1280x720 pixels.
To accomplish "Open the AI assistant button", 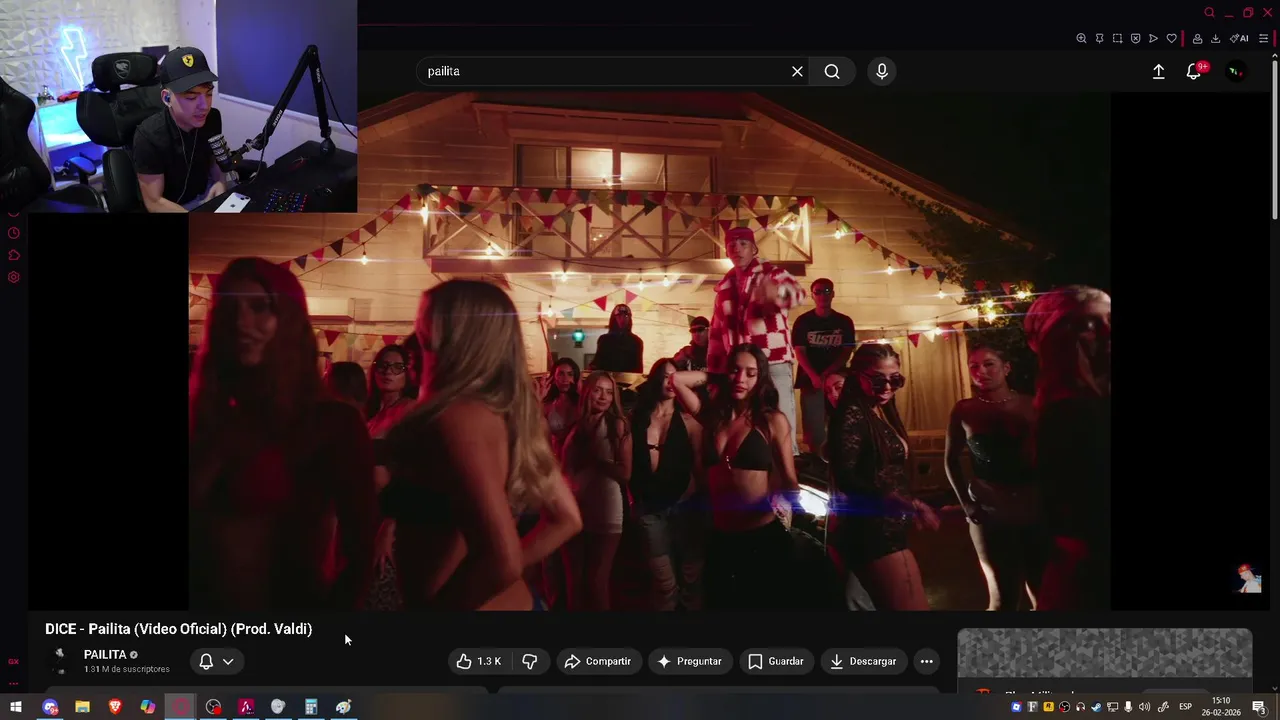I will click(1239, 38).
